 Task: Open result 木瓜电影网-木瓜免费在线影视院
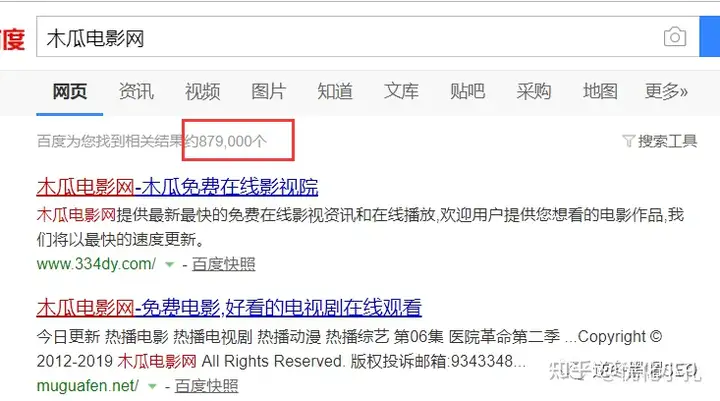click(177, 187)
